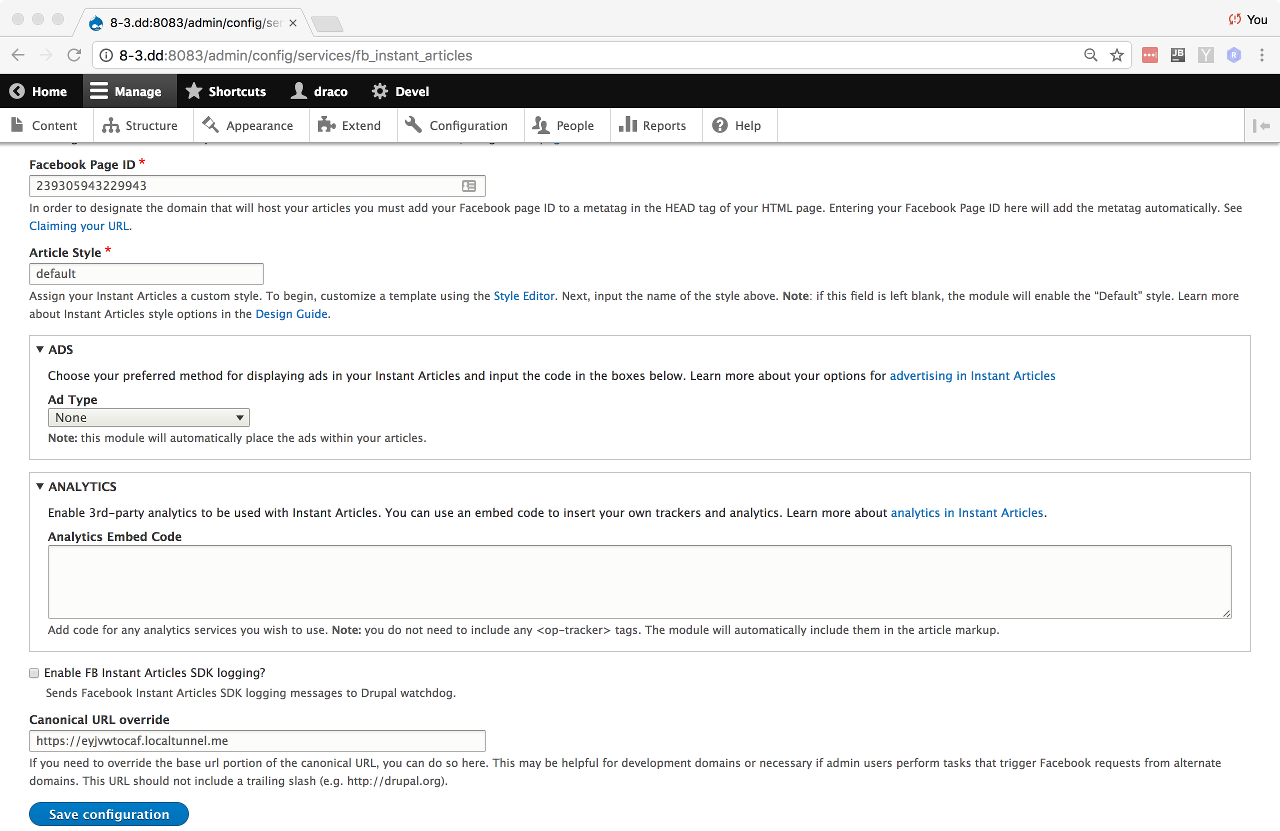Open the Structure menu item
The height and width of the screenshot is (831, 1280).
140,125
